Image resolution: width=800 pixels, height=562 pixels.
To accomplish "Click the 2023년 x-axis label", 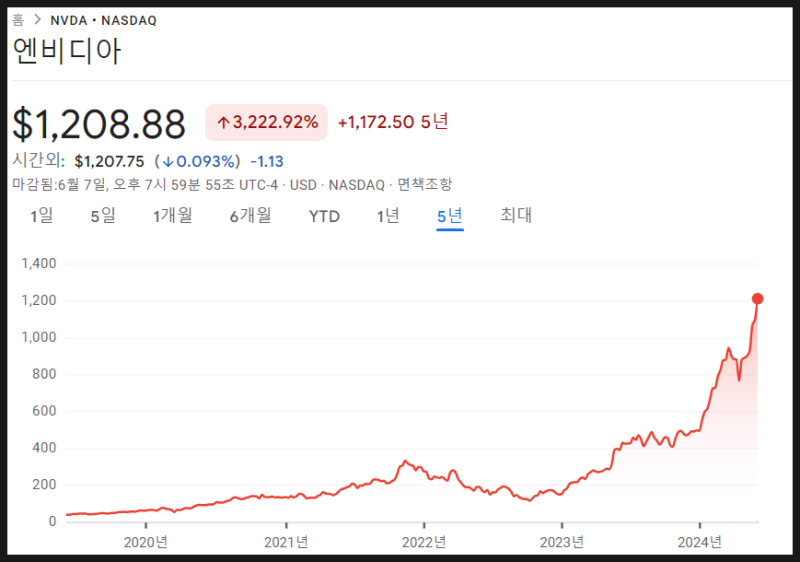I will 562,542.
